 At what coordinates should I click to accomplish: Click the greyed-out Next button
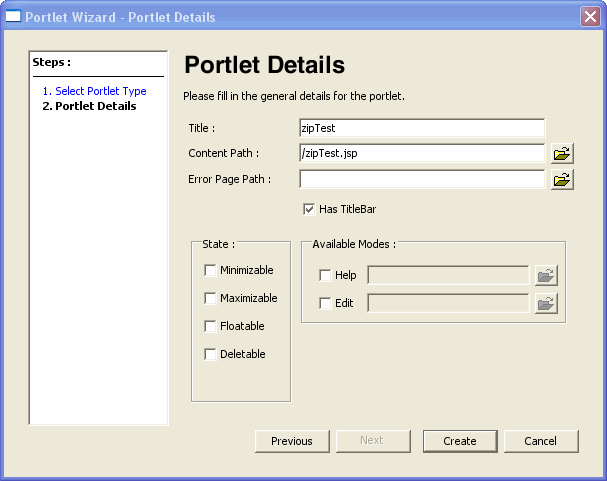pos(373,441)
